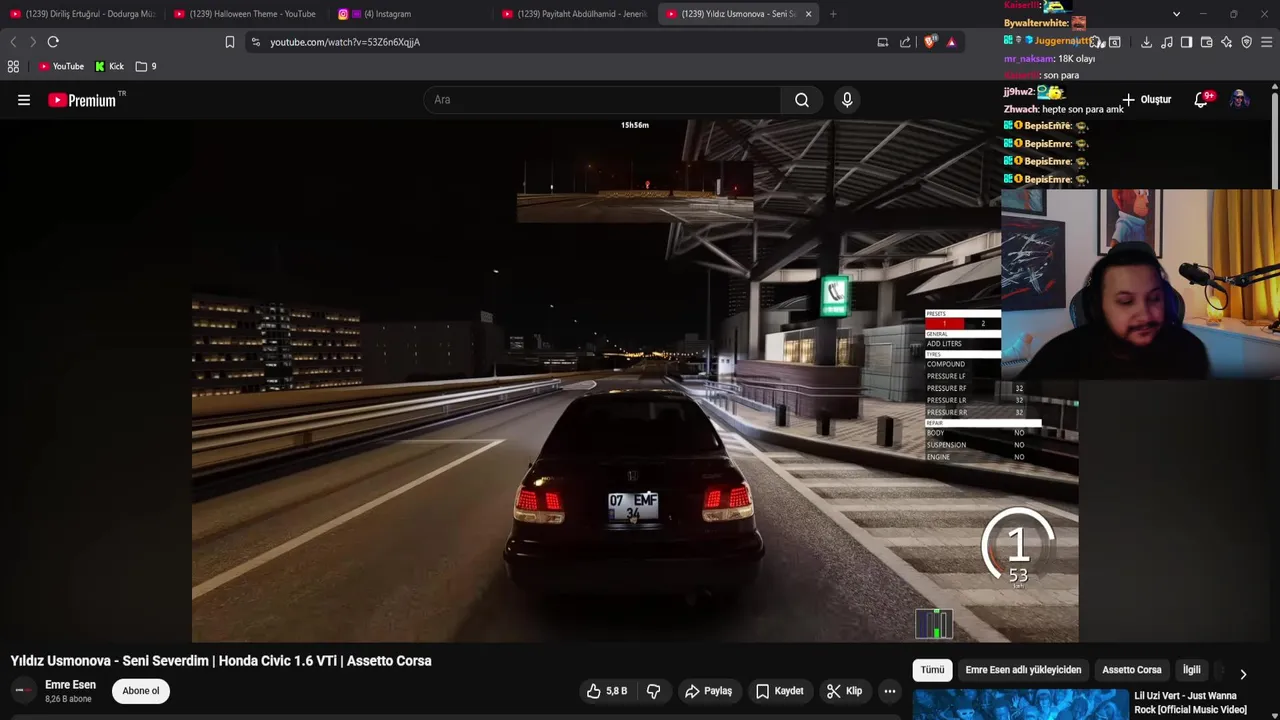Open Lil Uzi Vert - Just Wanna Rock title
This screenshot has height=720, width=1280.
(x=1190, y=703)
